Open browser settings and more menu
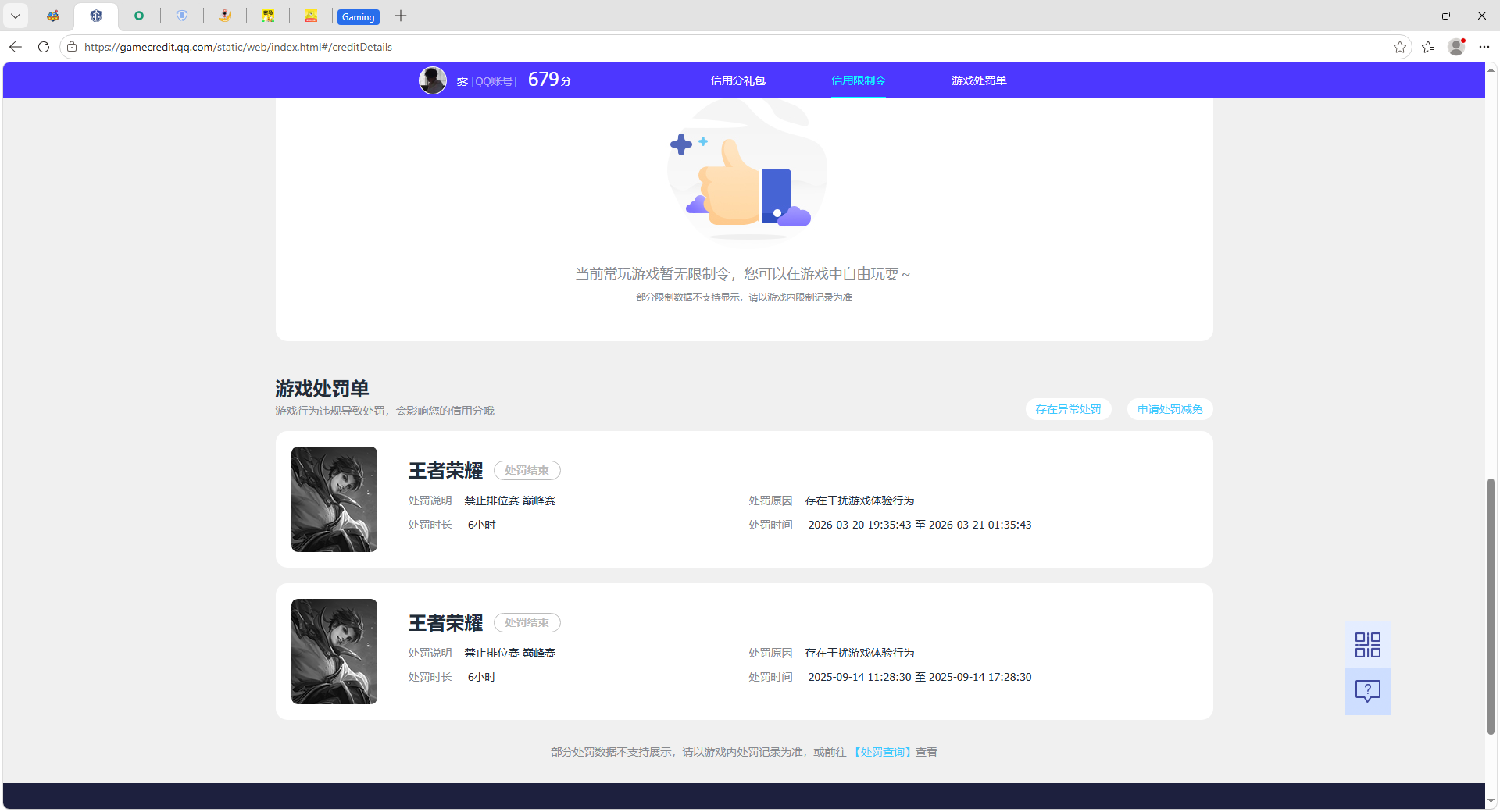This screenshot has height=812, width=1500. pyautogui.click(x=1484, y=47)
